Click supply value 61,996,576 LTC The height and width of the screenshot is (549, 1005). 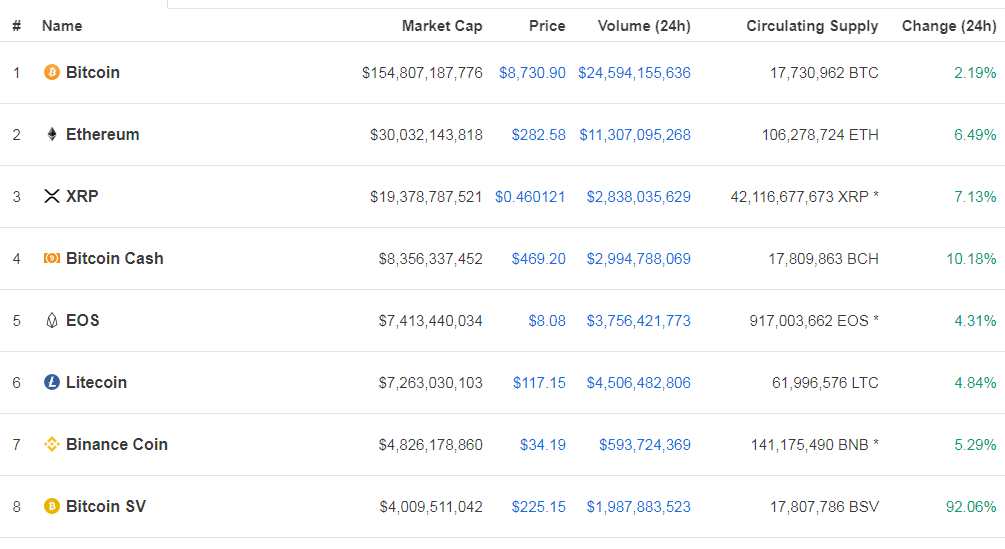(826, 383)
